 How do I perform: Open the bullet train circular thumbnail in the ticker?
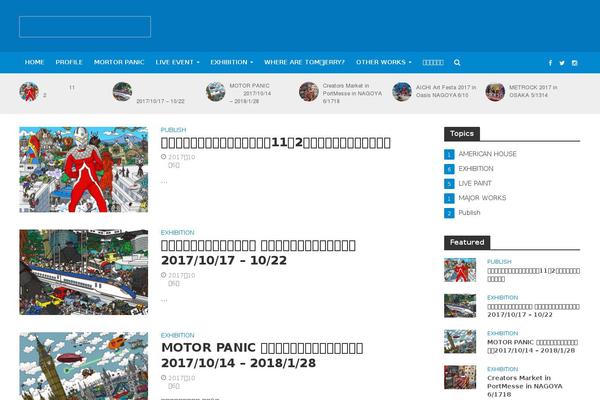point(122,92)
